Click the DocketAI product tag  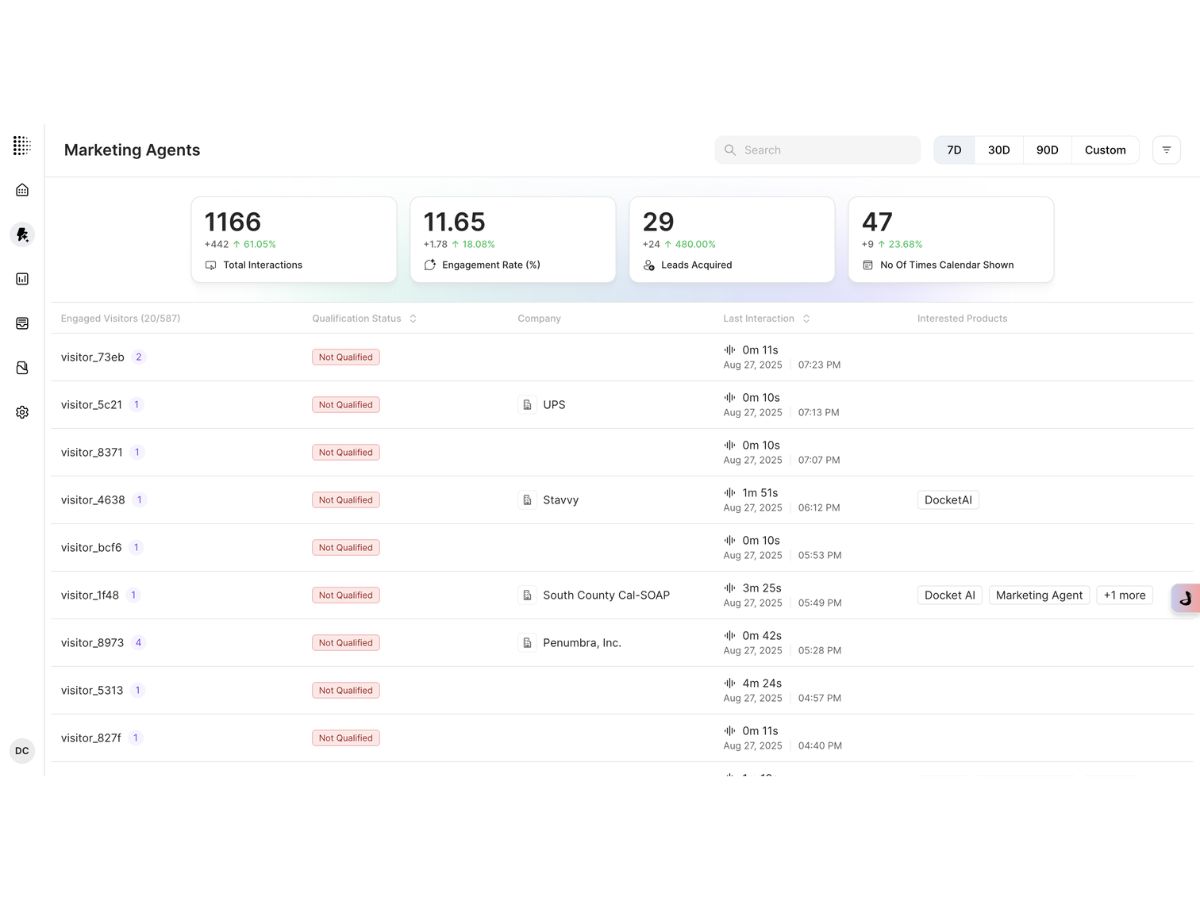(x=948, y=500)
